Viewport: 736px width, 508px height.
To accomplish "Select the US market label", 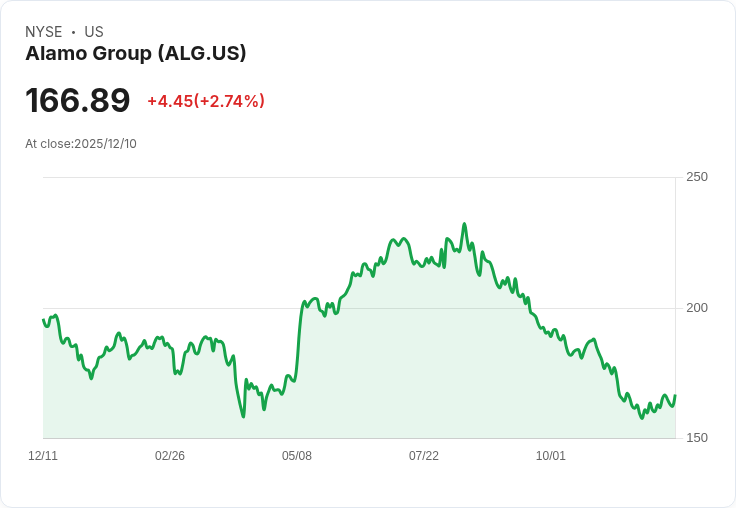I will [94, 32].
